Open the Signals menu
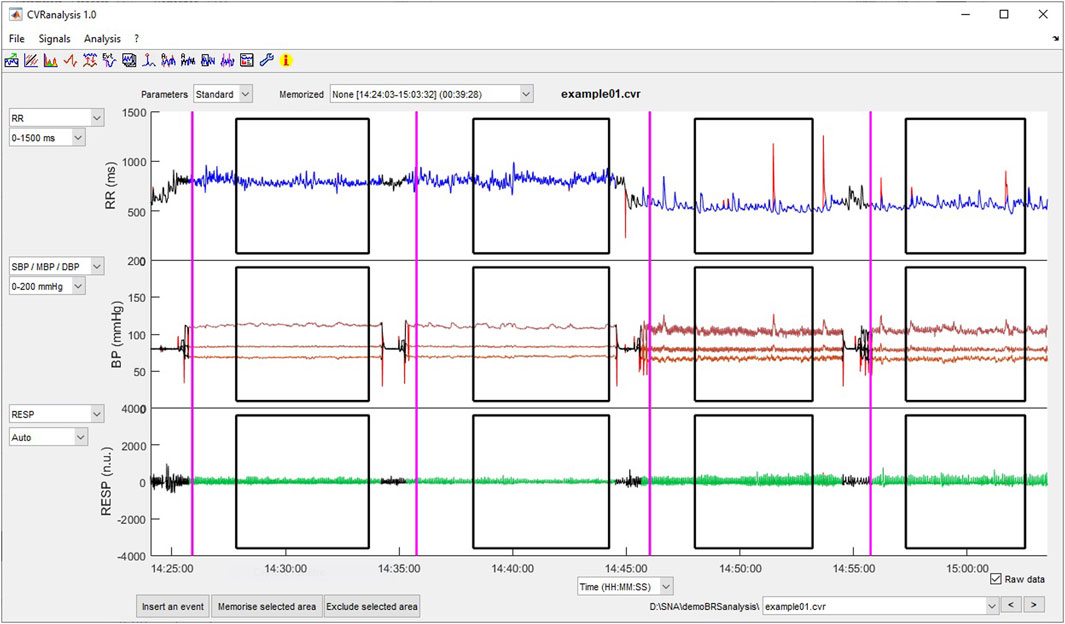The image size is (1065, 624). point(54,39)
